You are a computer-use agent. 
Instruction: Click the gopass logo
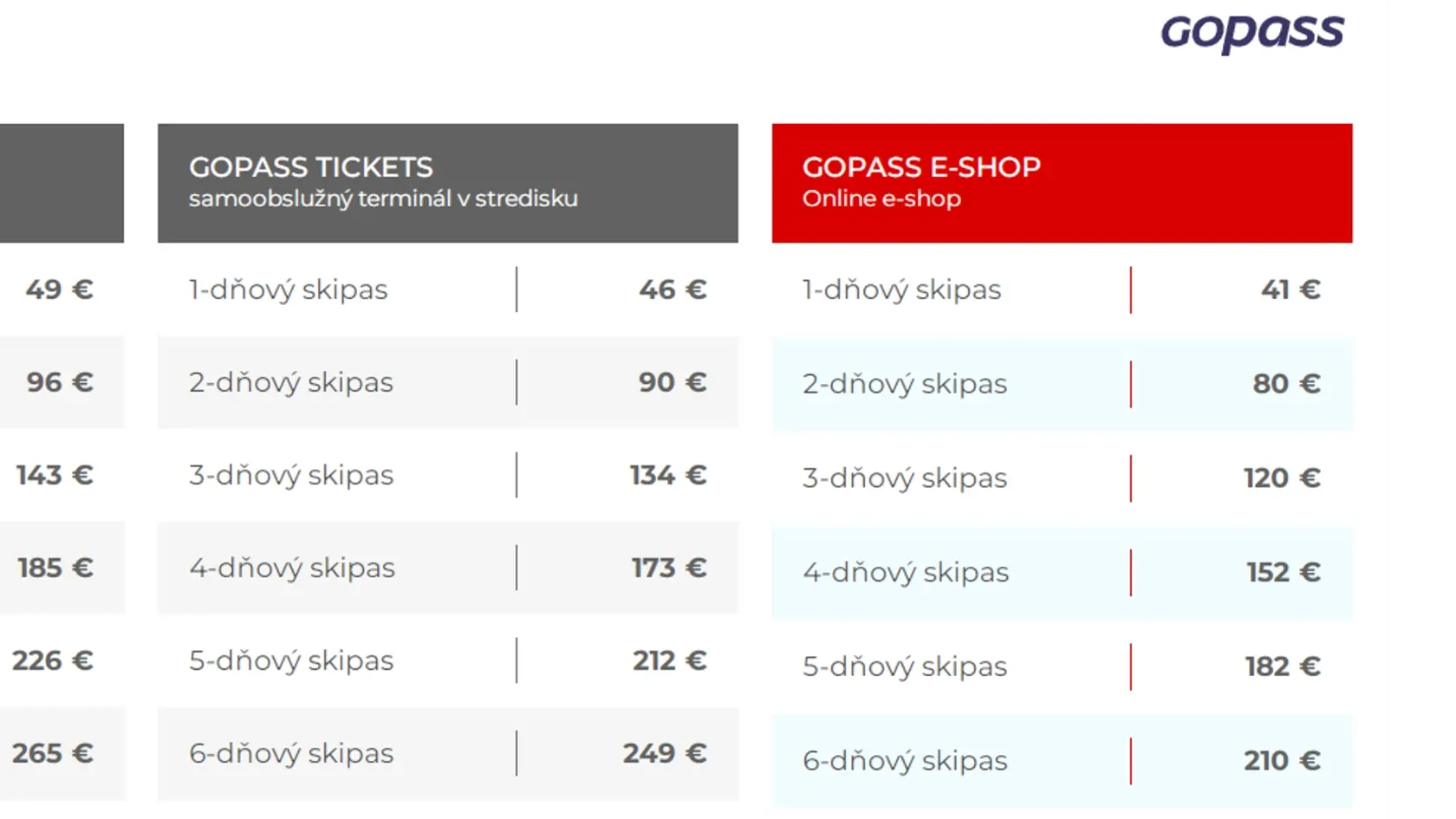point(1252,34)
